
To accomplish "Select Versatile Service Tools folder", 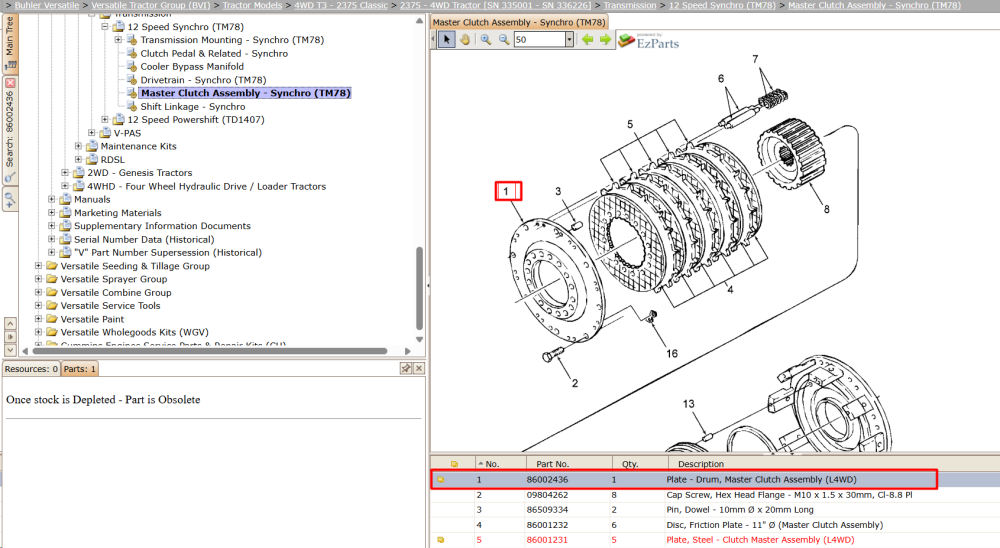I will [110, 306].
